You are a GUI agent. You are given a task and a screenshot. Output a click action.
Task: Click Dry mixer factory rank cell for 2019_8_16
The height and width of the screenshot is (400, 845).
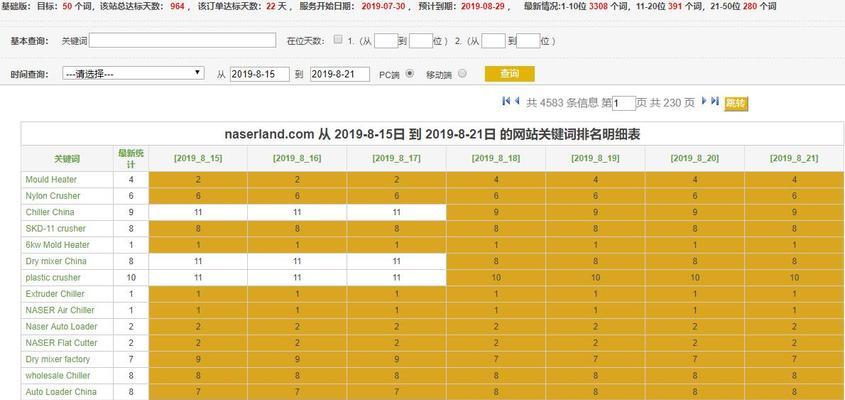[x=297, y=359]
